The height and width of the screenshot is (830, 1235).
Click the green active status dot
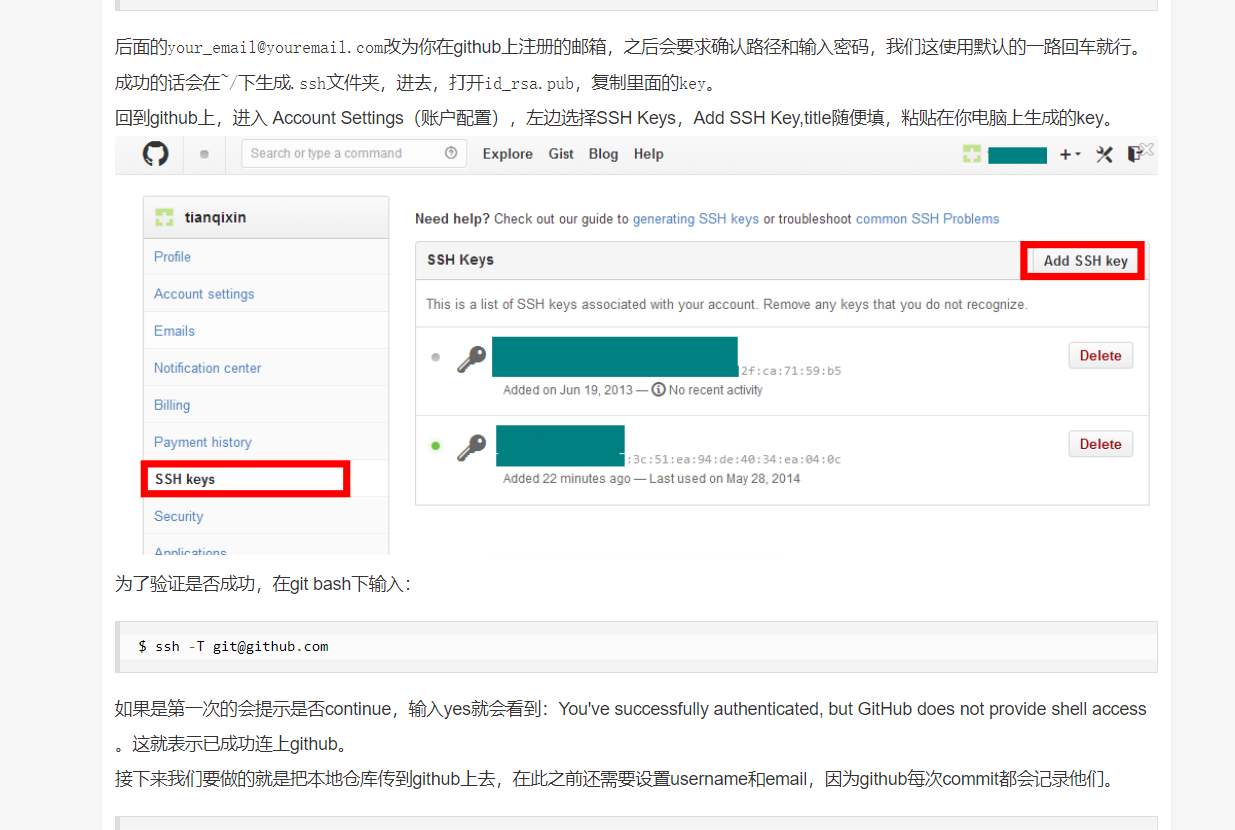tap(435, 446)
